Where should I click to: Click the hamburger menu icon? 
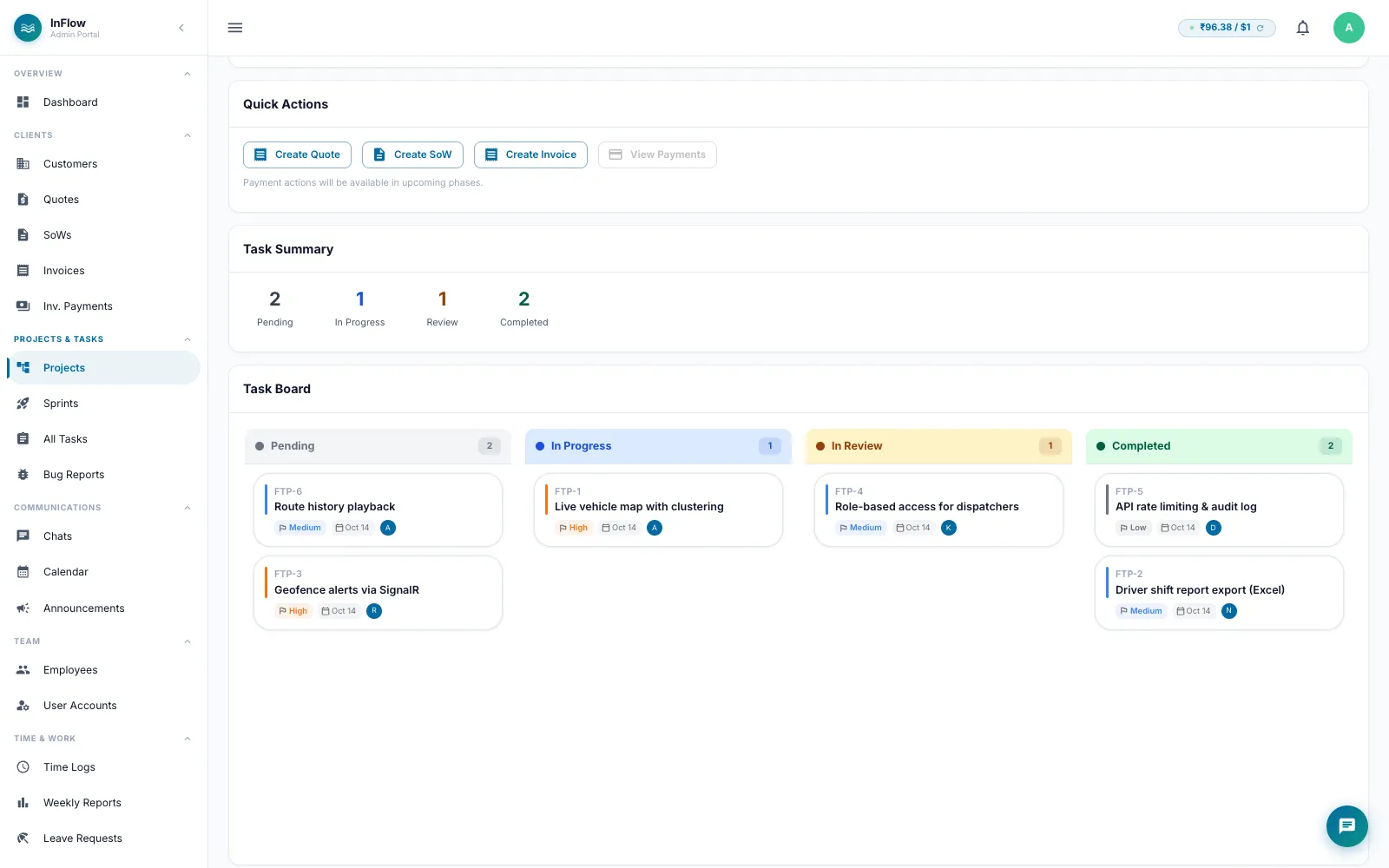point(235,28)
